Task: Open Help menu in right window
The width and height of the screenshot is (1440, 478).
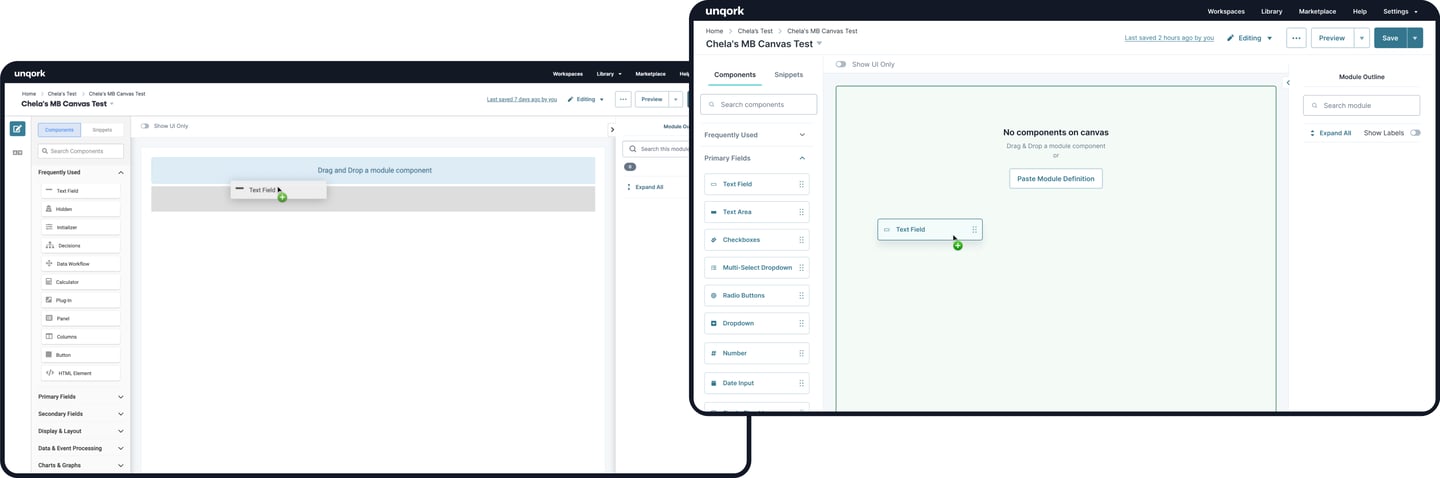Action: (x=1360, y=11)
